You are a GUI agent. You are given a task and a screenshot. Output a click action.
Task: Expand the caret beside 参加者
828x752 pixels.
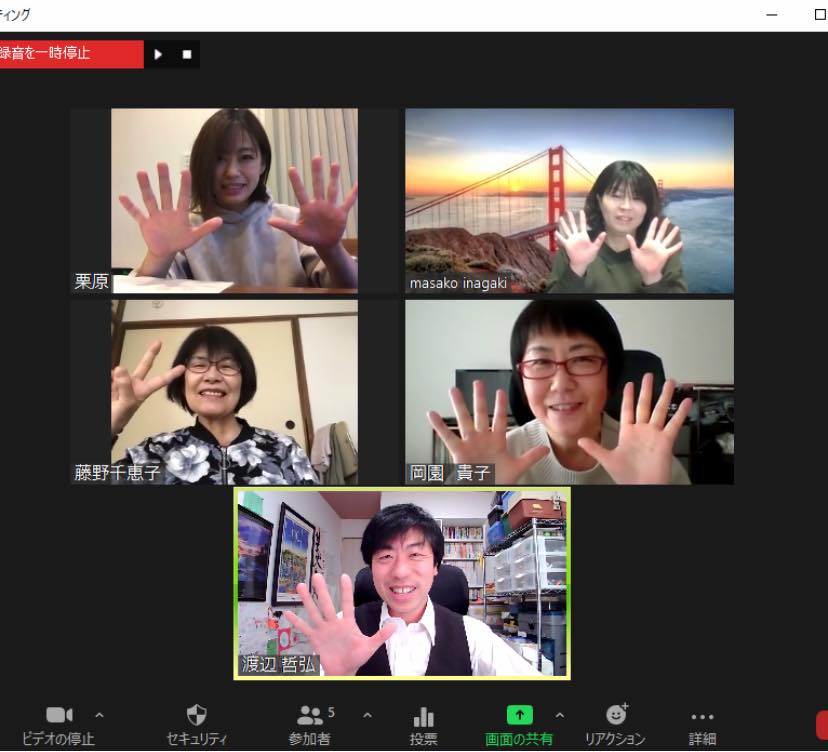pos(367,715)
